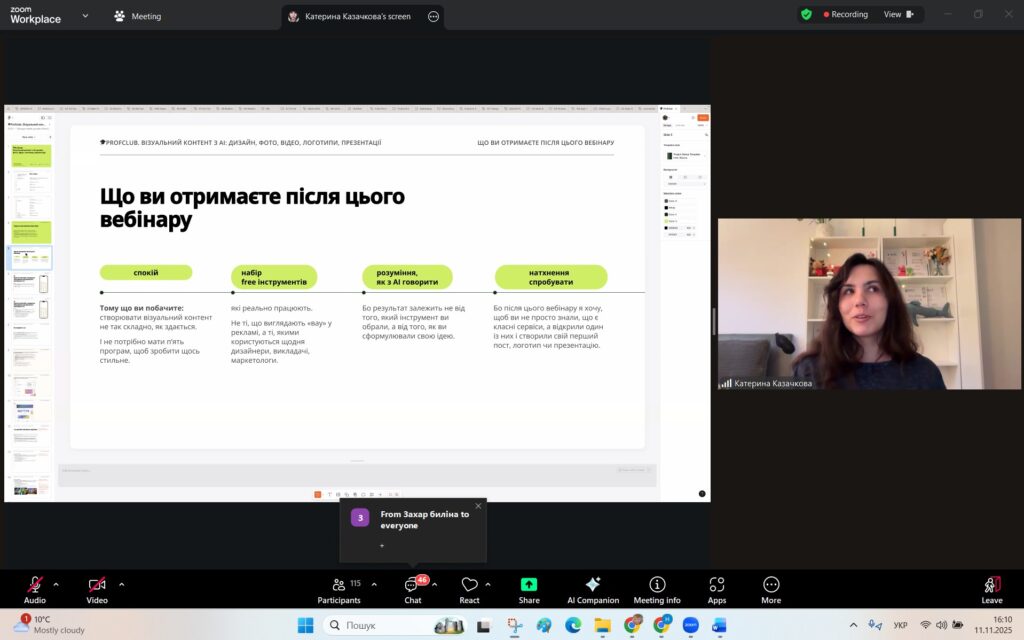Dismiss the chat notification from Захар
Screen dimensions: 1024x640
pos(478,506)
